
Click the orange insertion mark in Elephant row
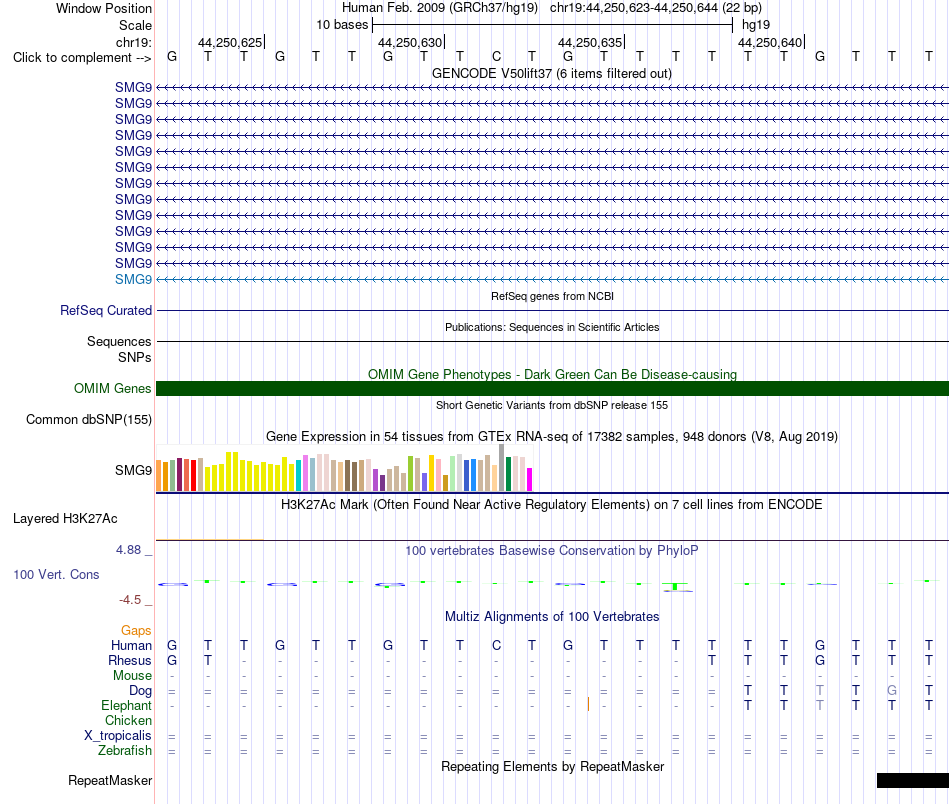[x=588, y=704]
